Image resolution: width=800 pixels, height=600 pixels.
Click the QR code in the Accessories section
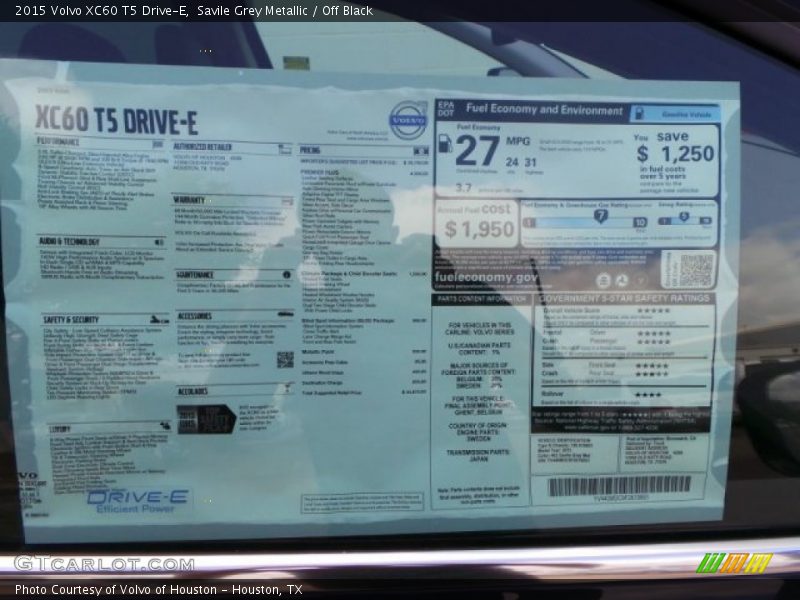285,360
